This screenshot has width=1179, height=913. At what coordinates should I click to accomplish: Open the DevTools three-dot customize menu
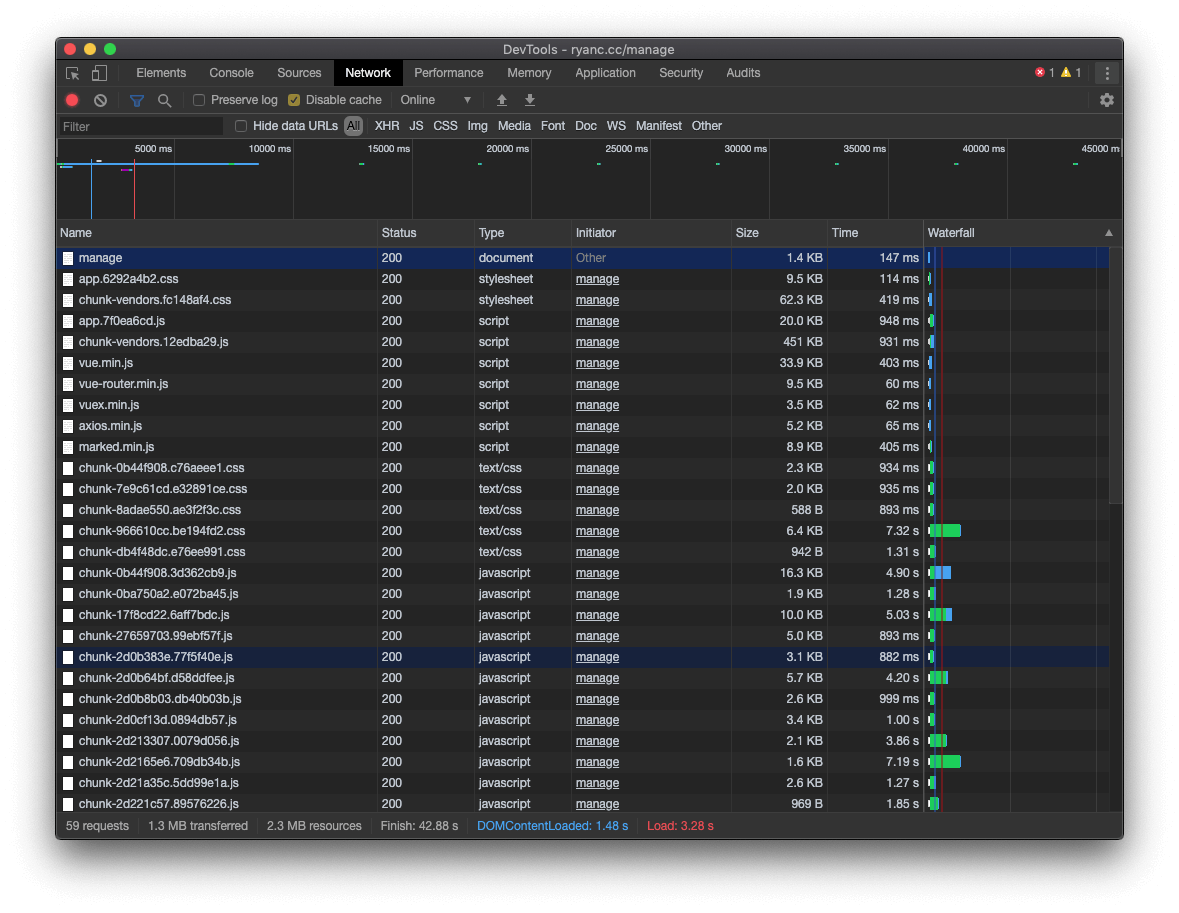[1106, 73]
